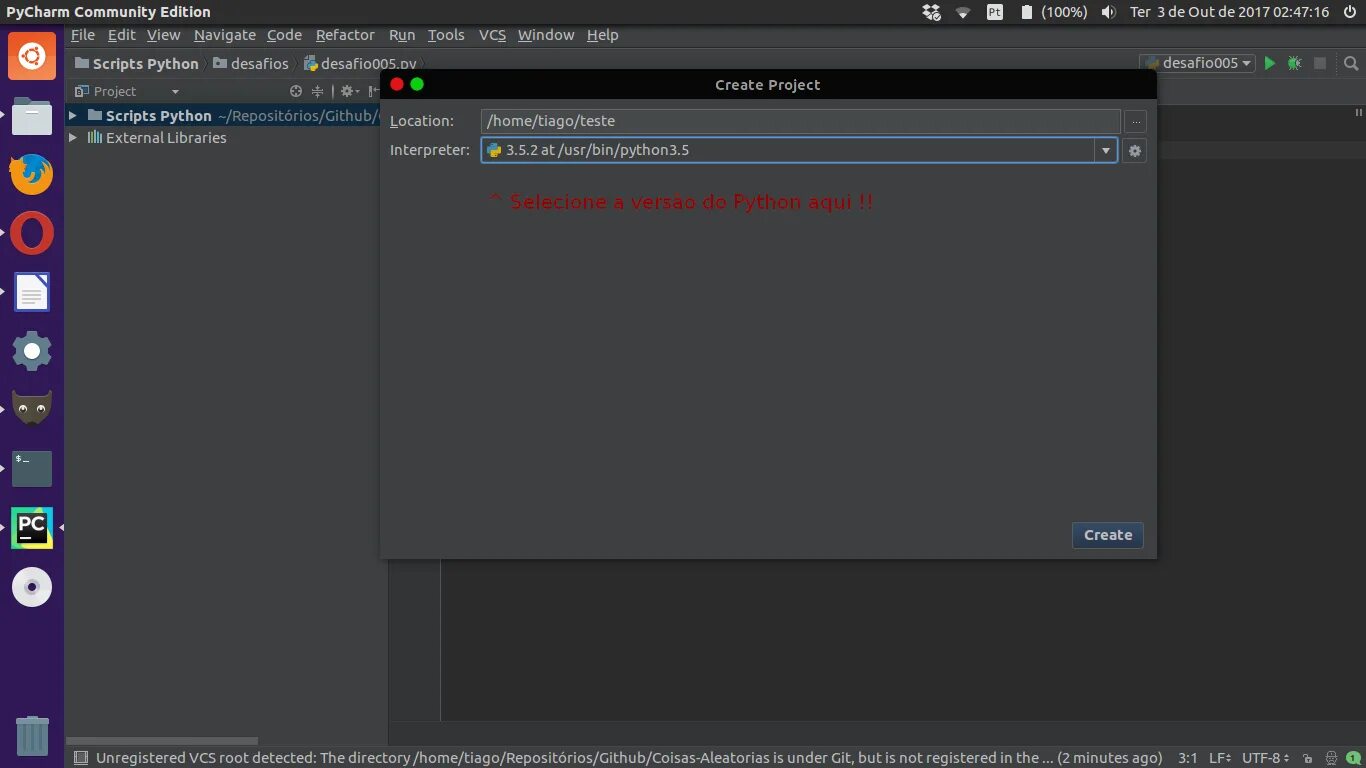
Task: Open the Trash from the dock
Action: tap(32, 735)
